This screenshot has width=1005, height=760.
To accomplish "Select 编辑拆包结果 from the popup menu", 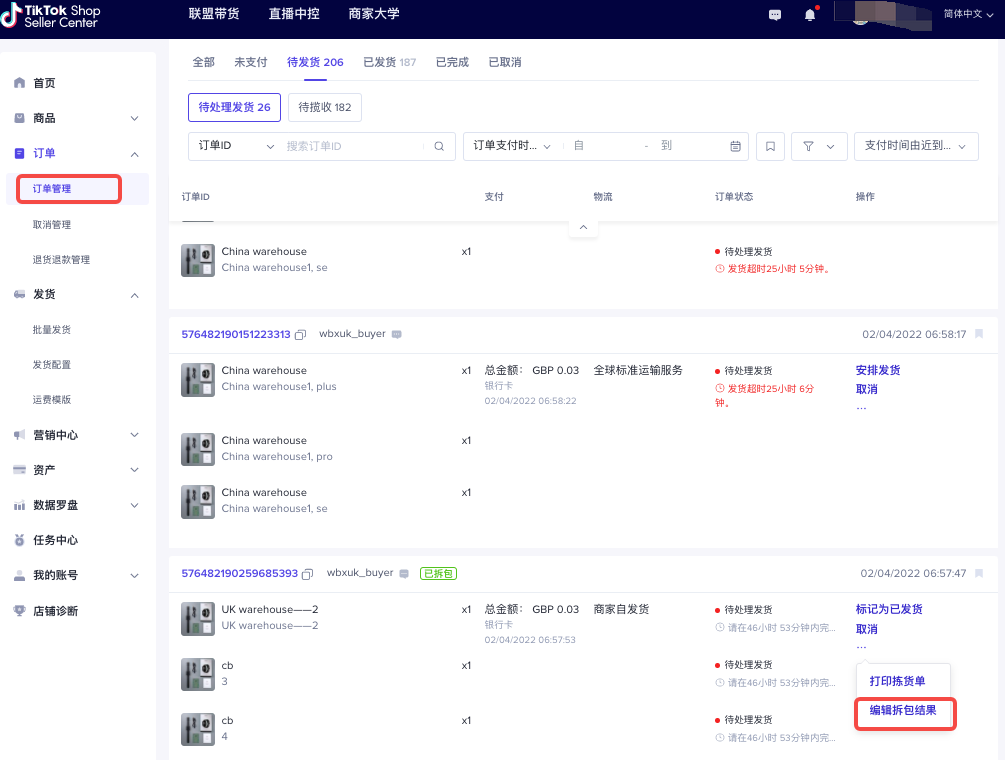I will (x=903, y=711).
